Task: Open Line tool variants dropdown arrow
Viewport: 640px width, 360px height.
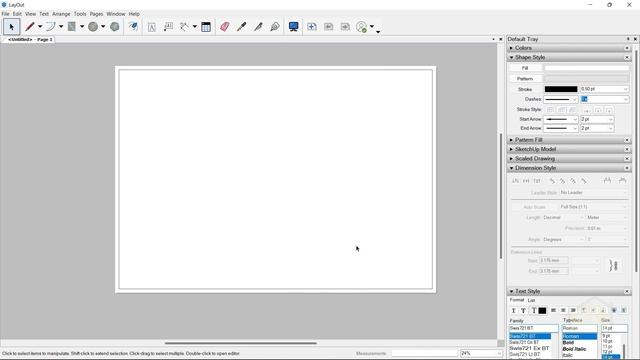Action: point(40,27)
